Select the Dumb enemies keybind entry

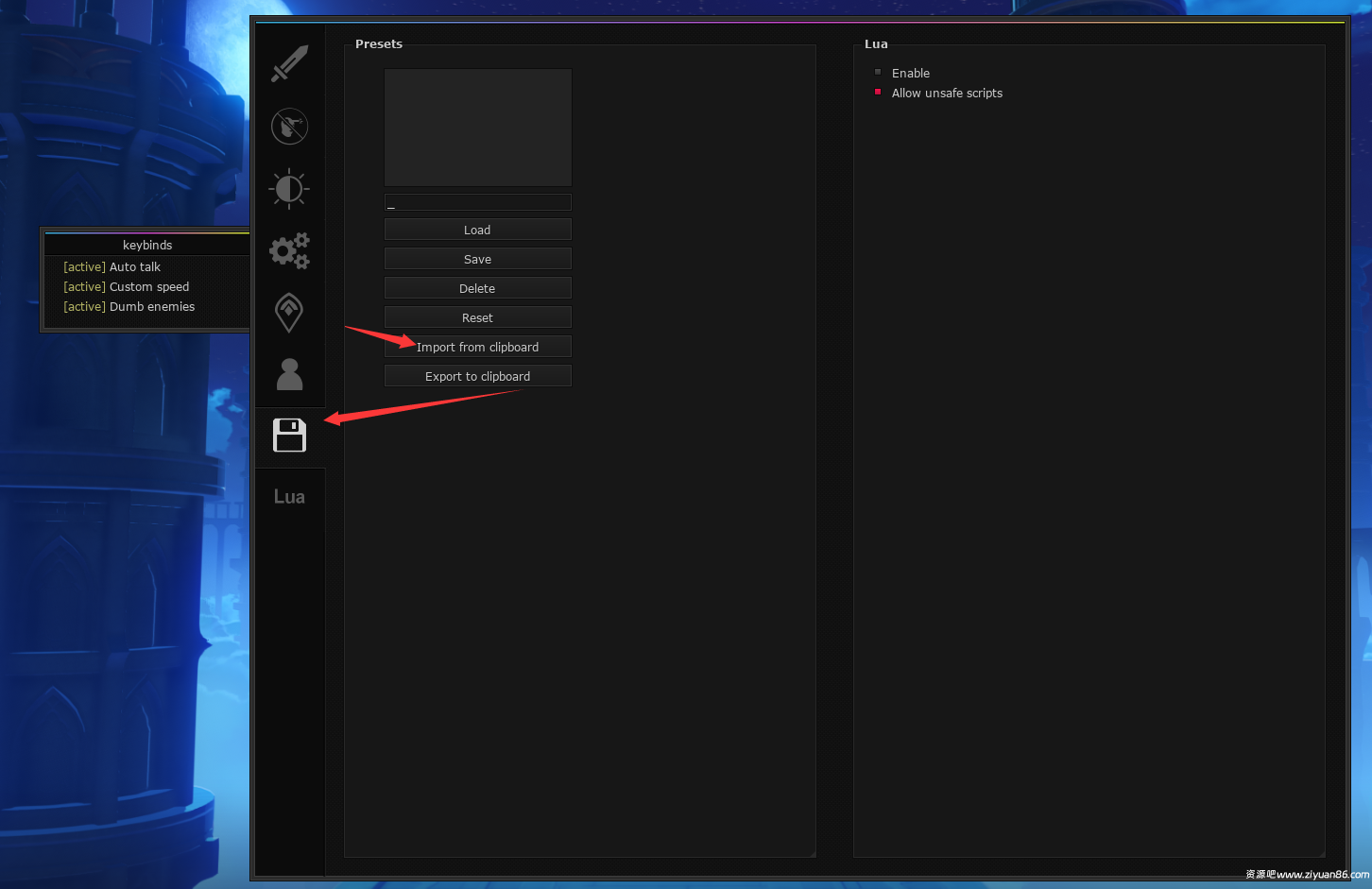(151, 307)
